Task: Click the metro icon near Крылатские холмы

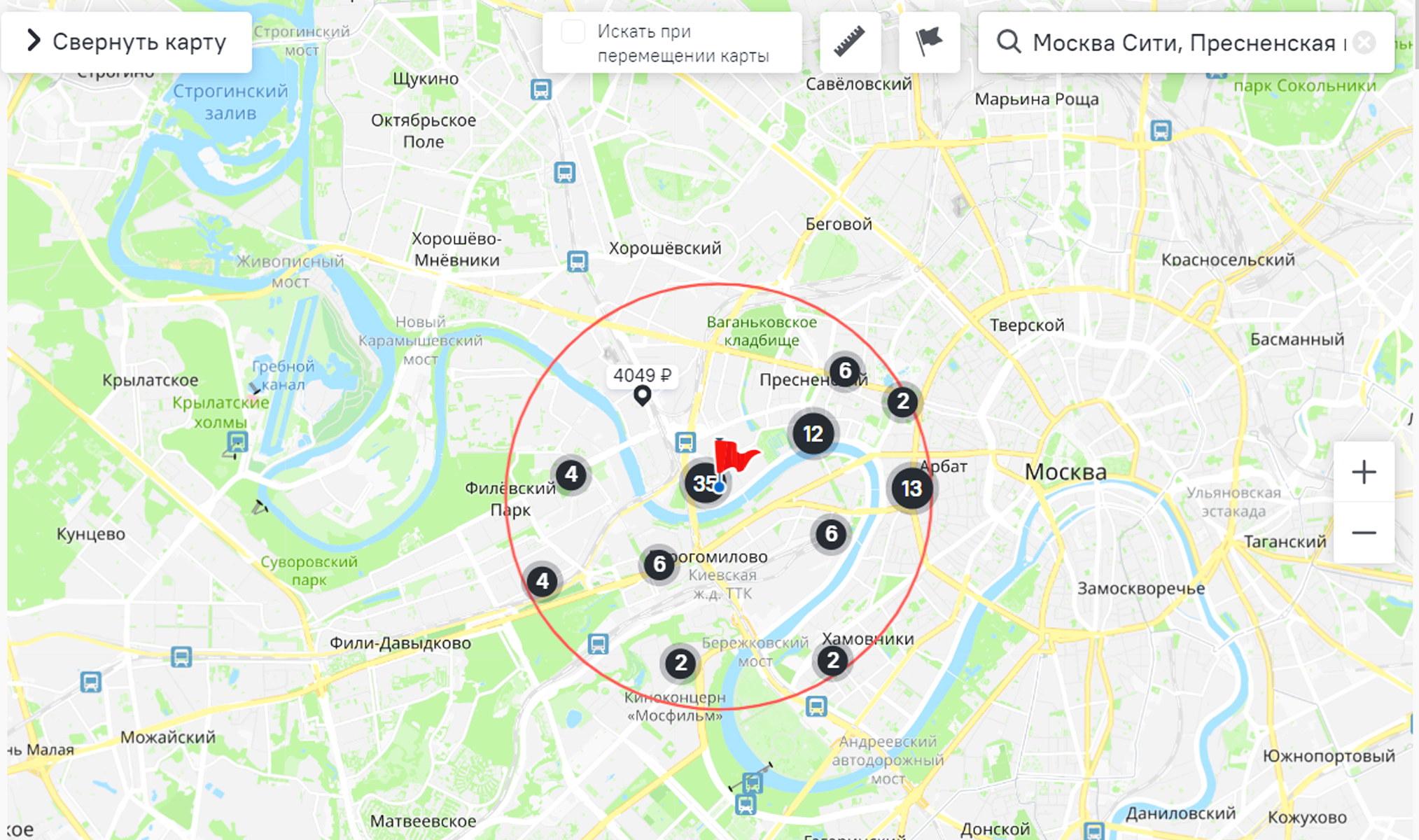Action: click(237, 442)
